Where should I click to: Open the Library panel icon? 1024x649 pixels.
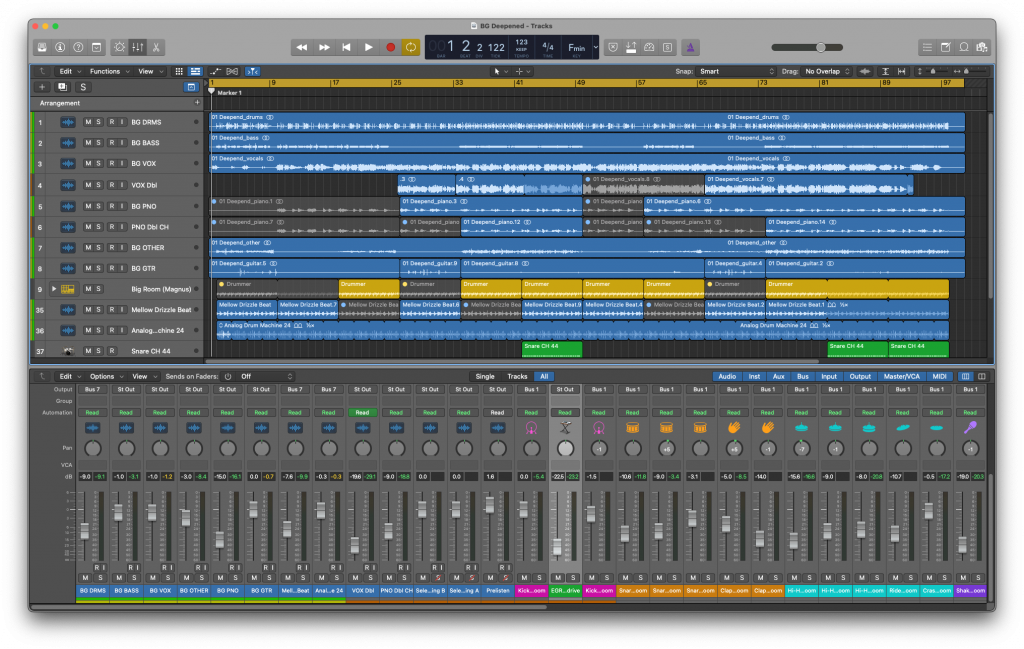point(42,47)
